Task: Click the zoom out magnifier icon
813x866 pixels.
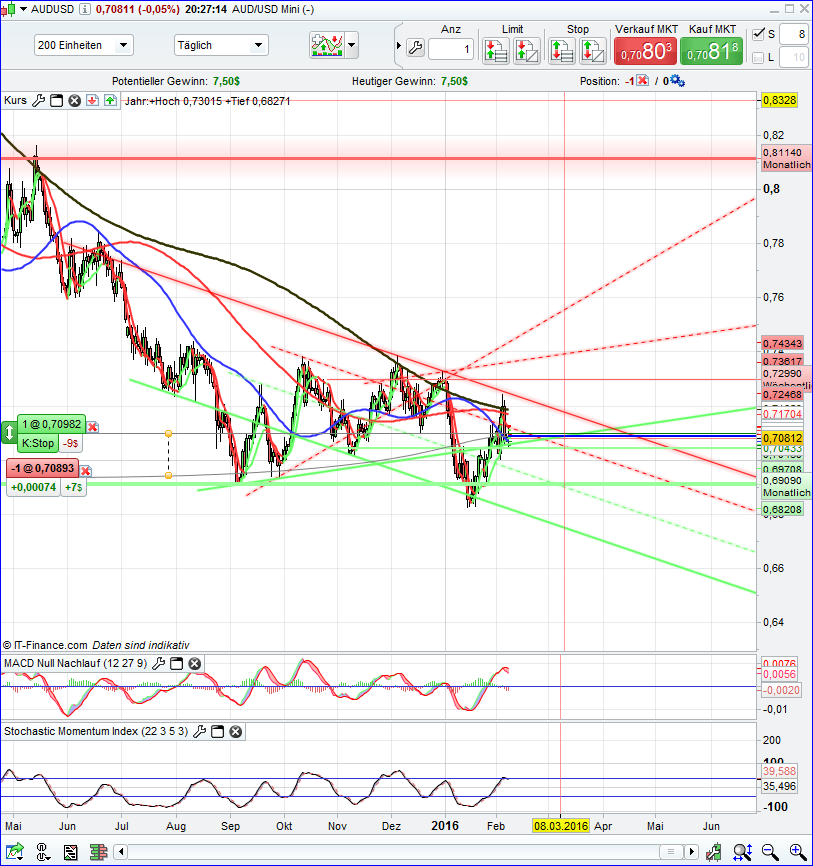Action: point(770,852)
